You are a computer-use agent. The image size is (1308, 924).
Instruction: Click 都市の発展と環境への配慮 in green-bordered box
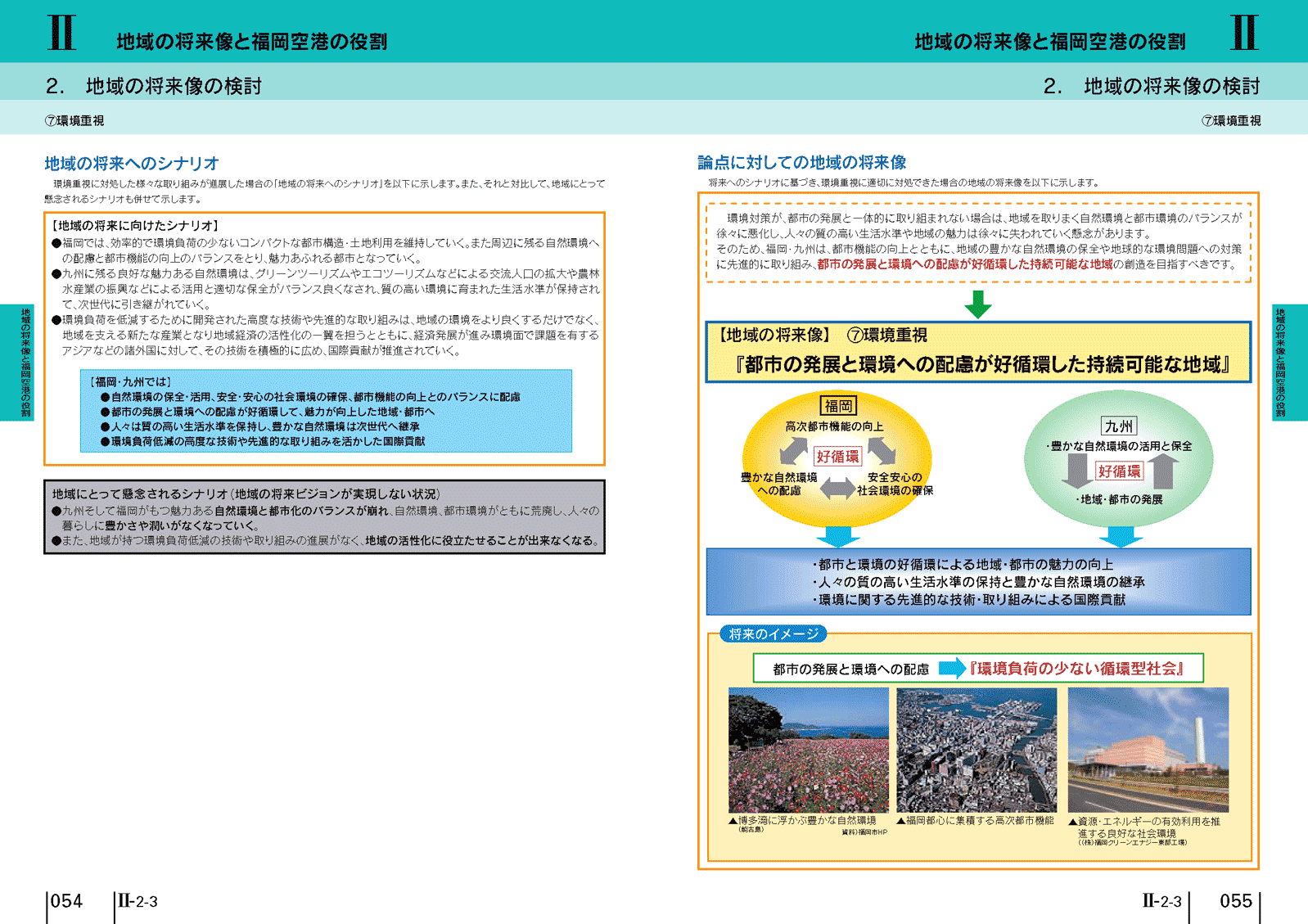pyautogui.click(x=851, y=669)
